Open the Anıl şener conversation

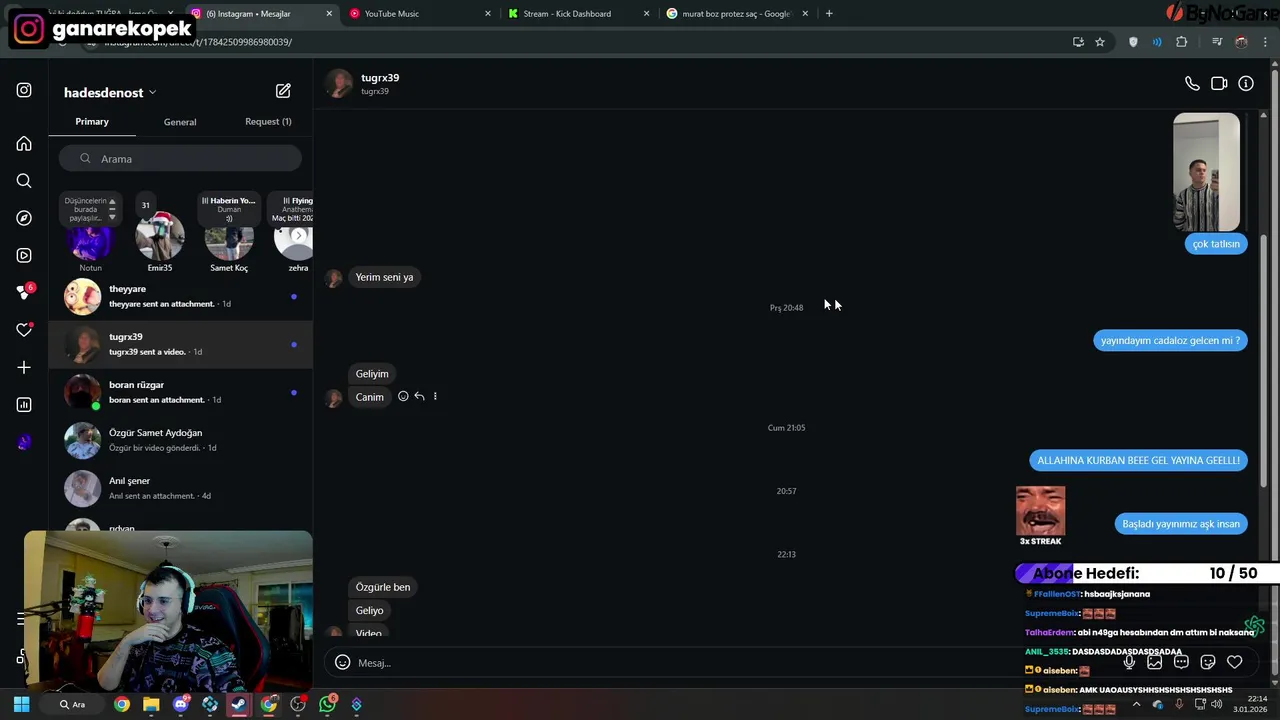tap(181, 488)
